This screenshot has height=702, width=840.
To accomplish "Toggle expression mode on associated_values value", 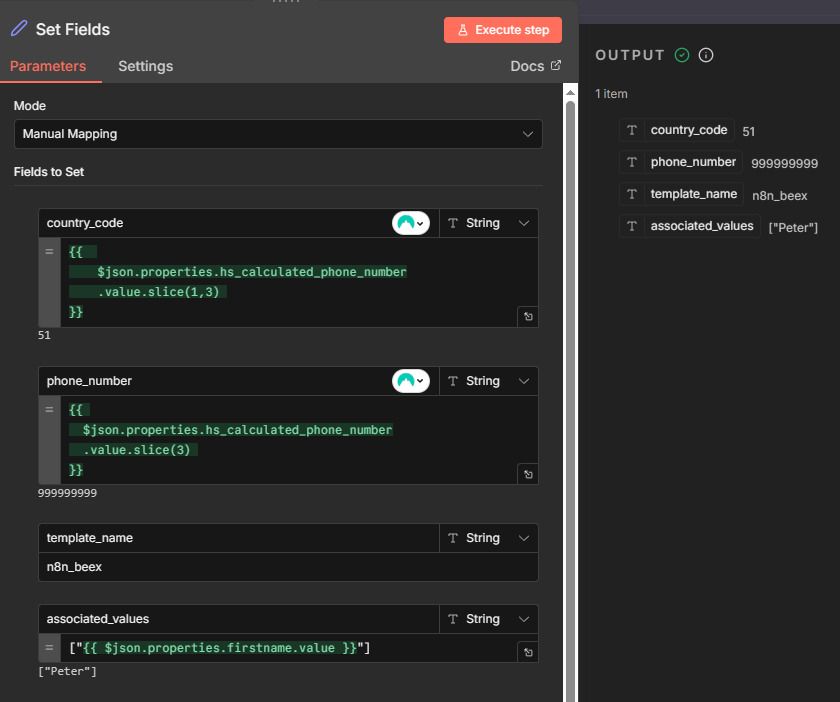I will point(49,648).
